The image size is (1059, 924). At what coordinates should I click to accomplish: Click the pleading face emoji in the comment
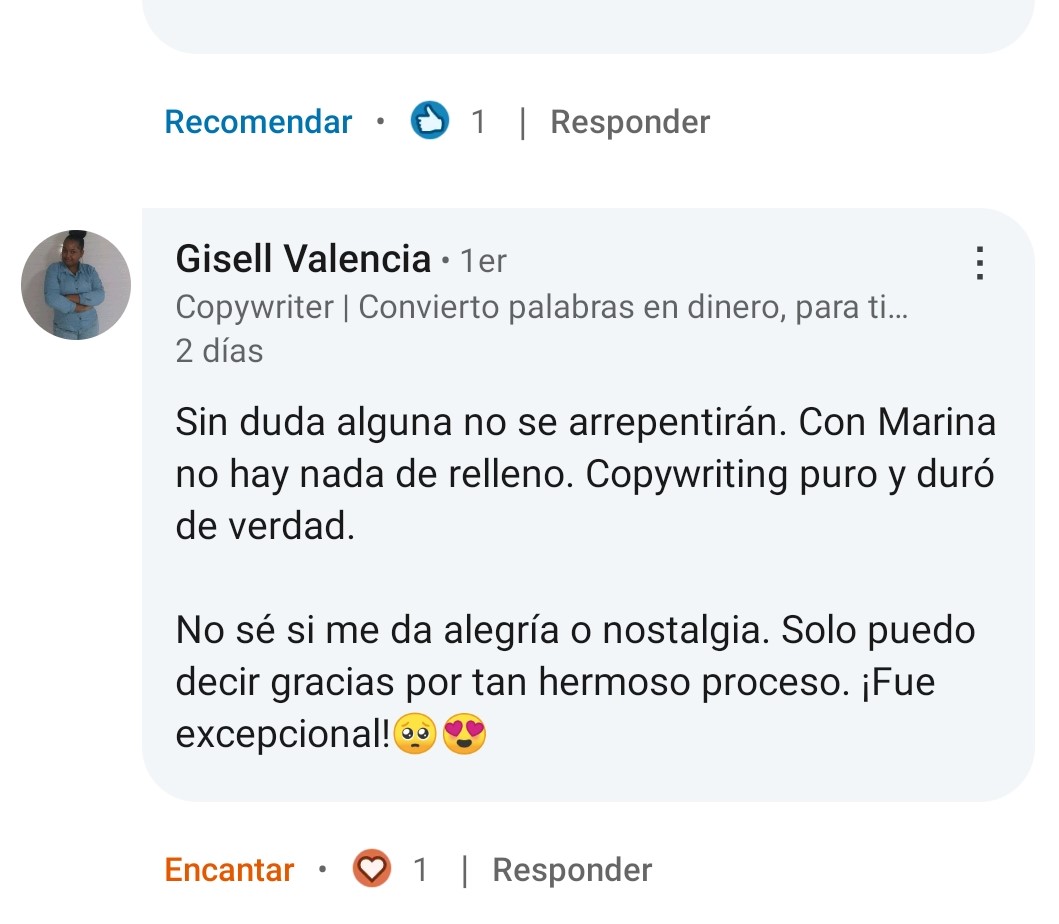[415, 734]
